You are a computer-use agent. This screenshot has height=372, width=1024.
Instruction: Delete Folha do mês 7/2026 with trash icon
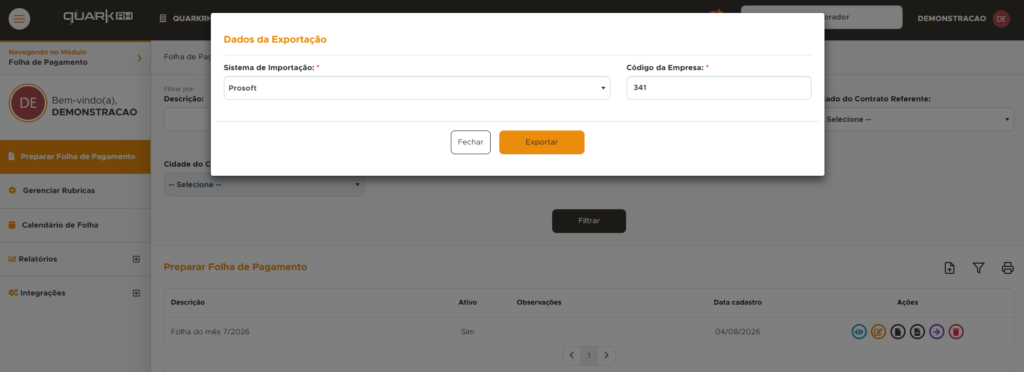point(956,332)
